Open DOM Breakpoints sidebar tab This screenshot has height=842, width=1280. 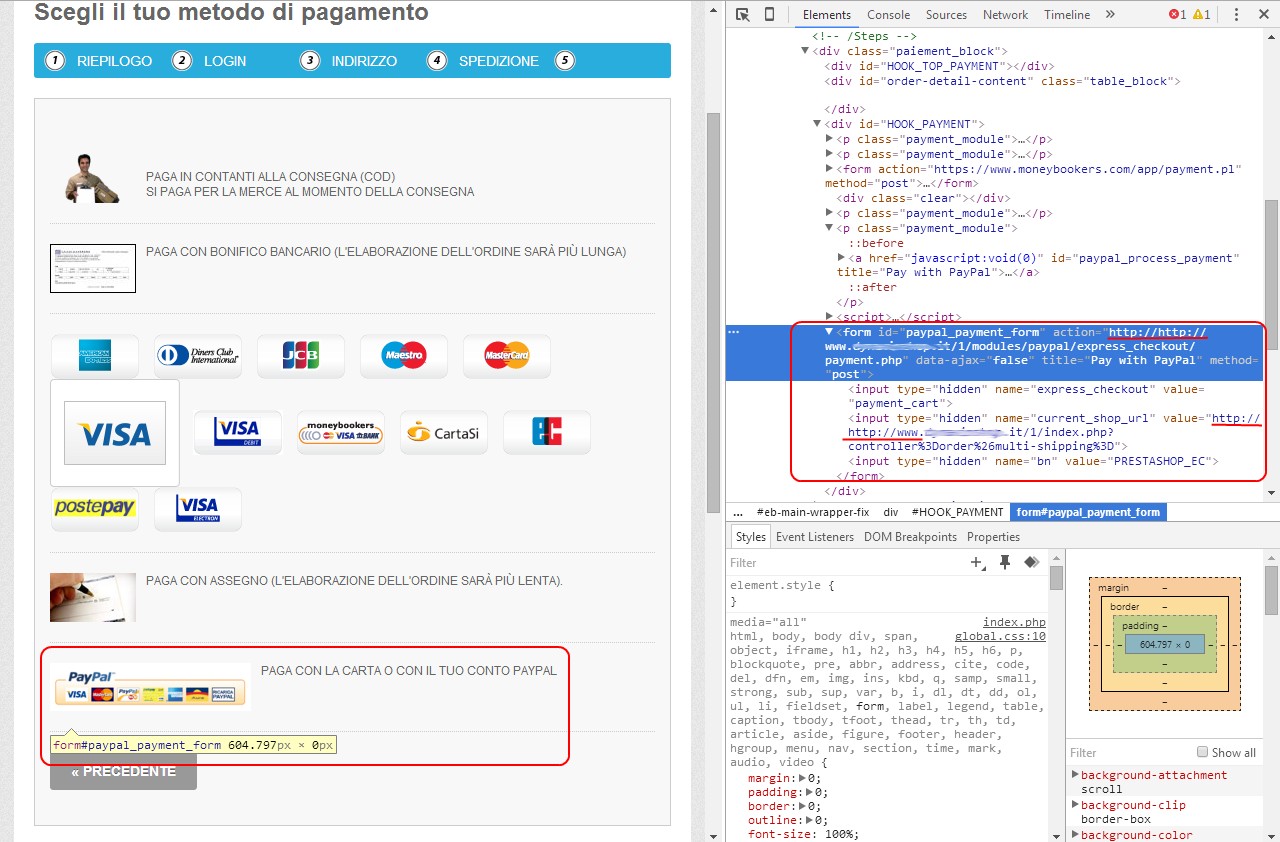(910, 537)
